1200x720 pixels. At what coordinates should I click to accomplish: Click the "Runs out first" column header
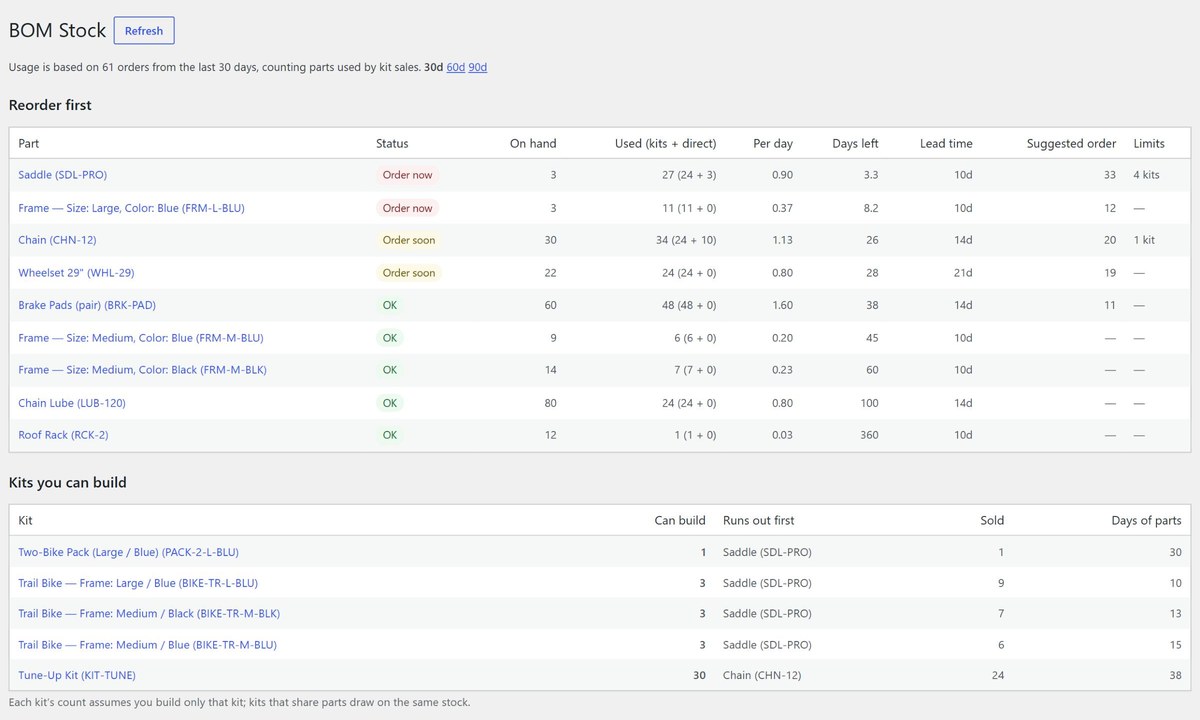(x=759, y=520)
